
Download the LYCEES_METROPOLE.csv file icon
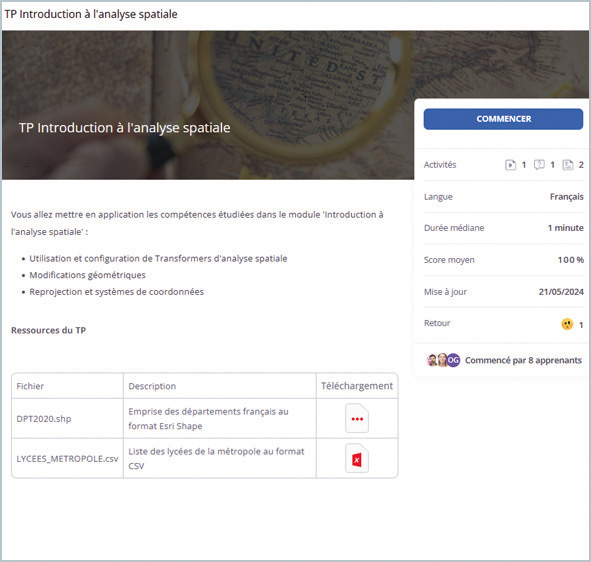click(357, 459)
